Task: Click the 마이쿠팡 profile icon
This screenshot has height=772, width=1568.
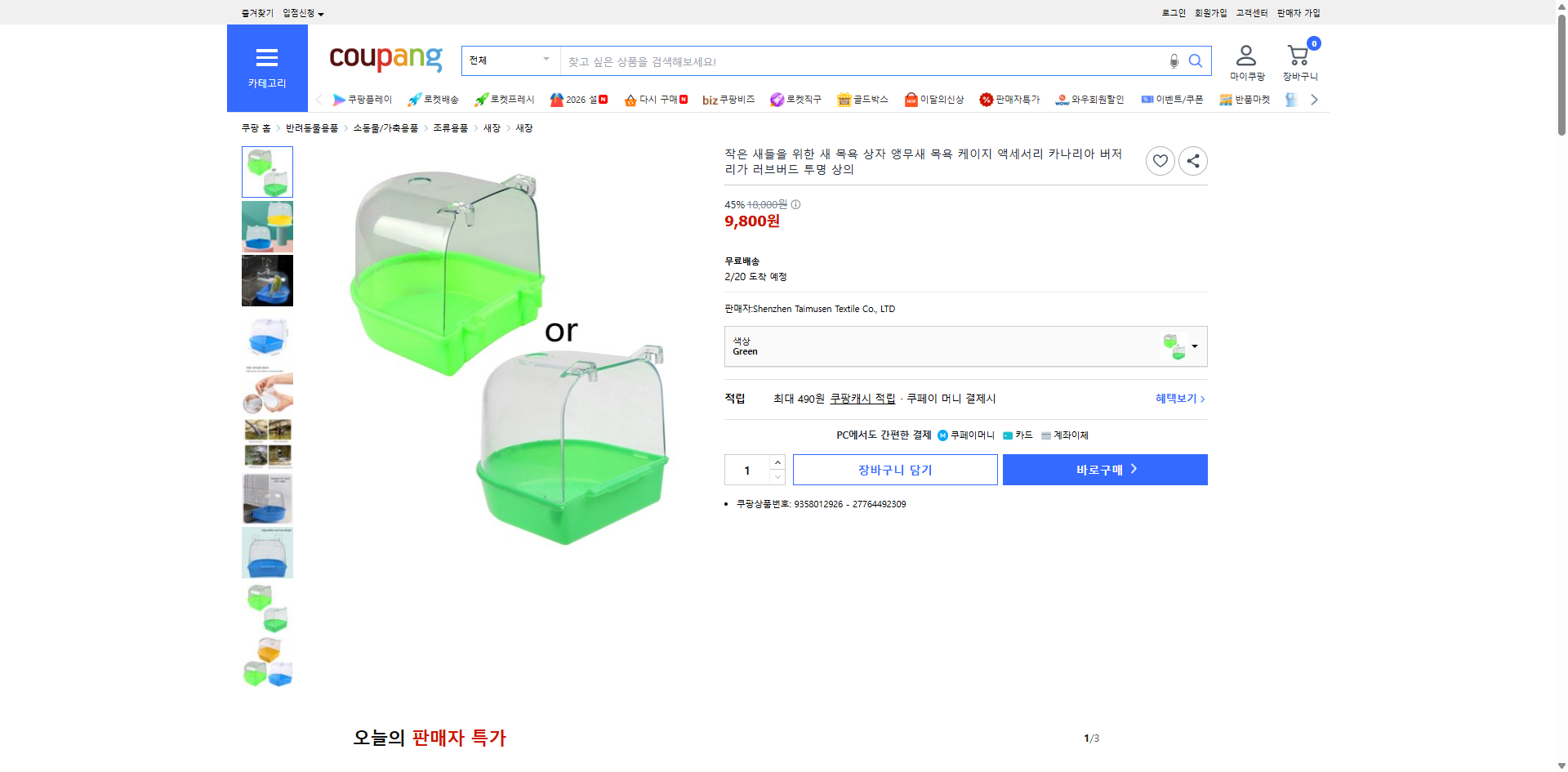Action: coord(1245,54)
